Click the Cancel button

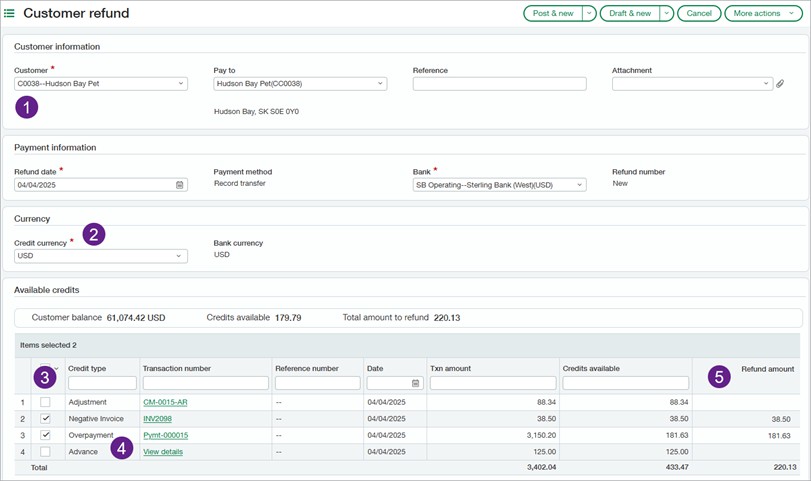coord(698,14)
